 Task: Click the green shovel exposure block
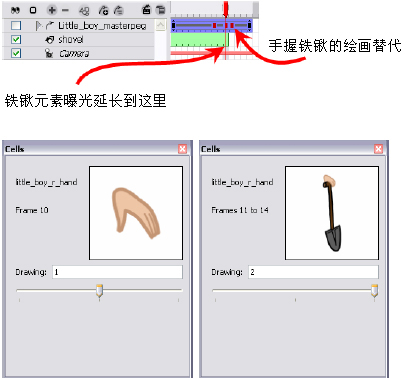199,40
